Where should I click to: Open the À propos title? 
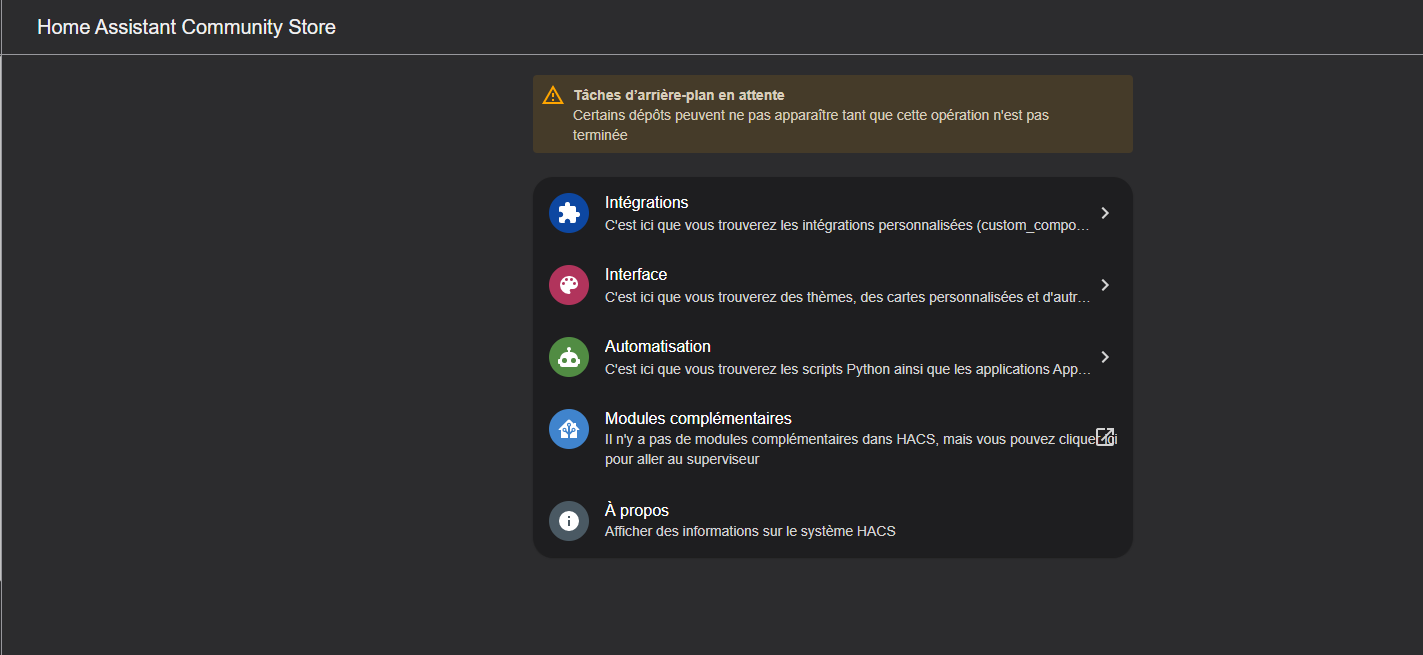click(x=636, y=510)
